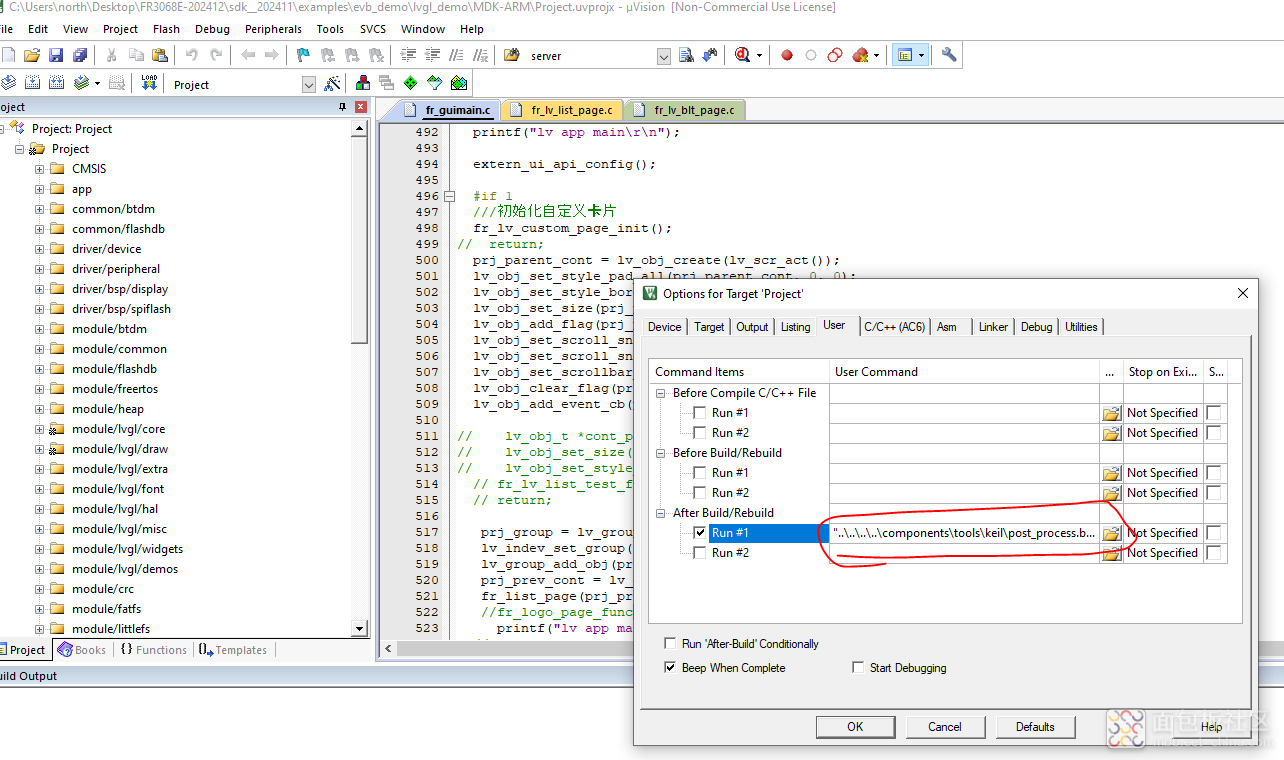Open an existing file with the folder icon
The height and width of the screenshot is (760, 1284).
(x=31, y=55)
